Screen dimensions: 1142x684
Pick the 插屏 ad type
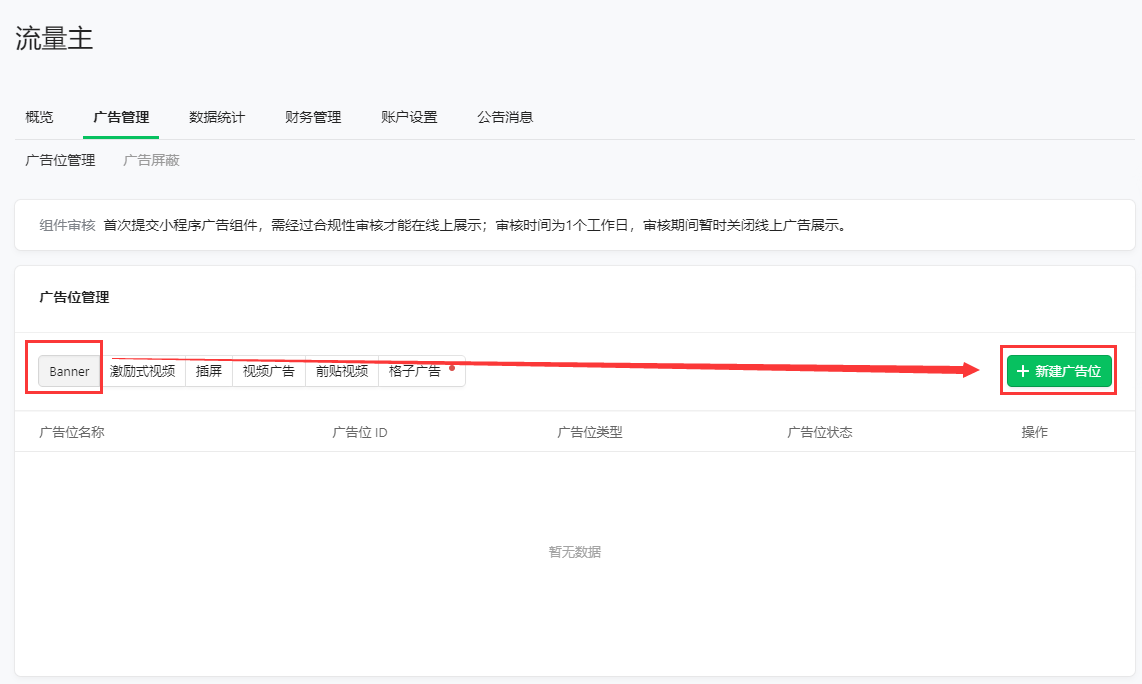[x=209, y=371]
